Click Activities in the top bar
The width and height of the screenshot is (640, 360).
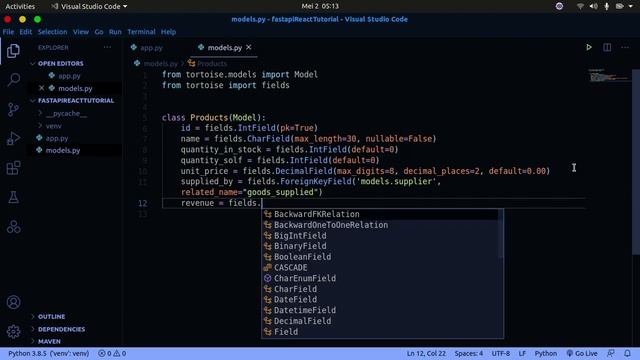pyautogui.click(x=20, y=6)
